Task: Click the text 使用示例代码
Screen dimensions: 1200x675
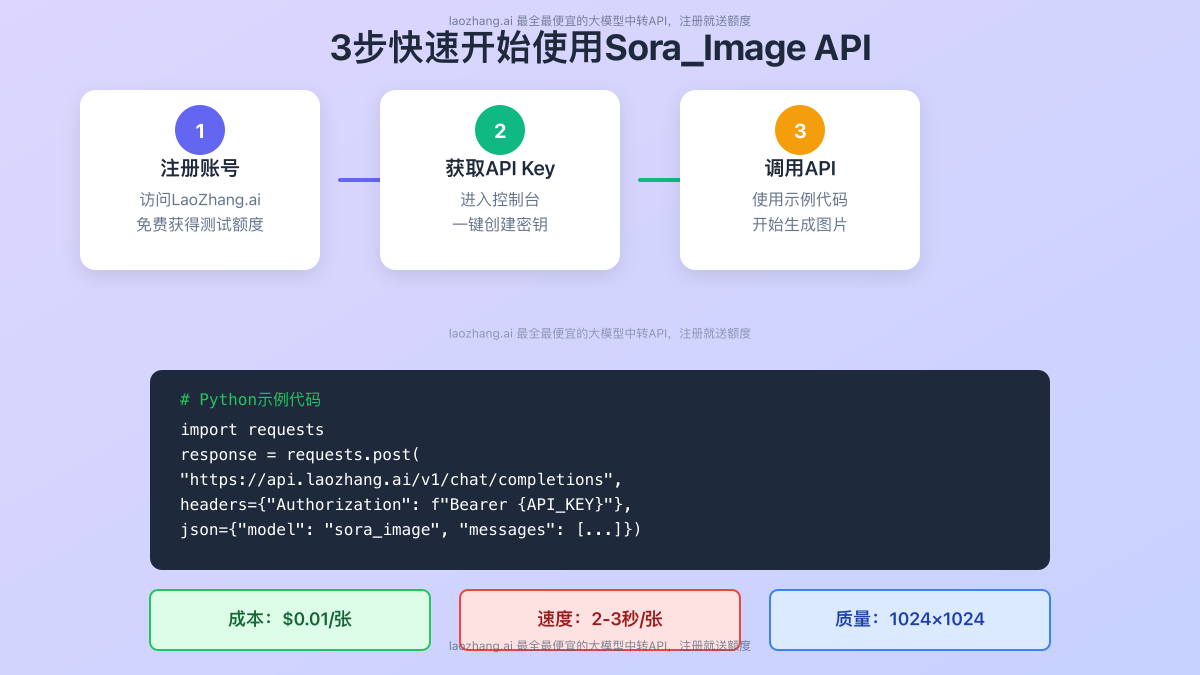Action: 800,199
